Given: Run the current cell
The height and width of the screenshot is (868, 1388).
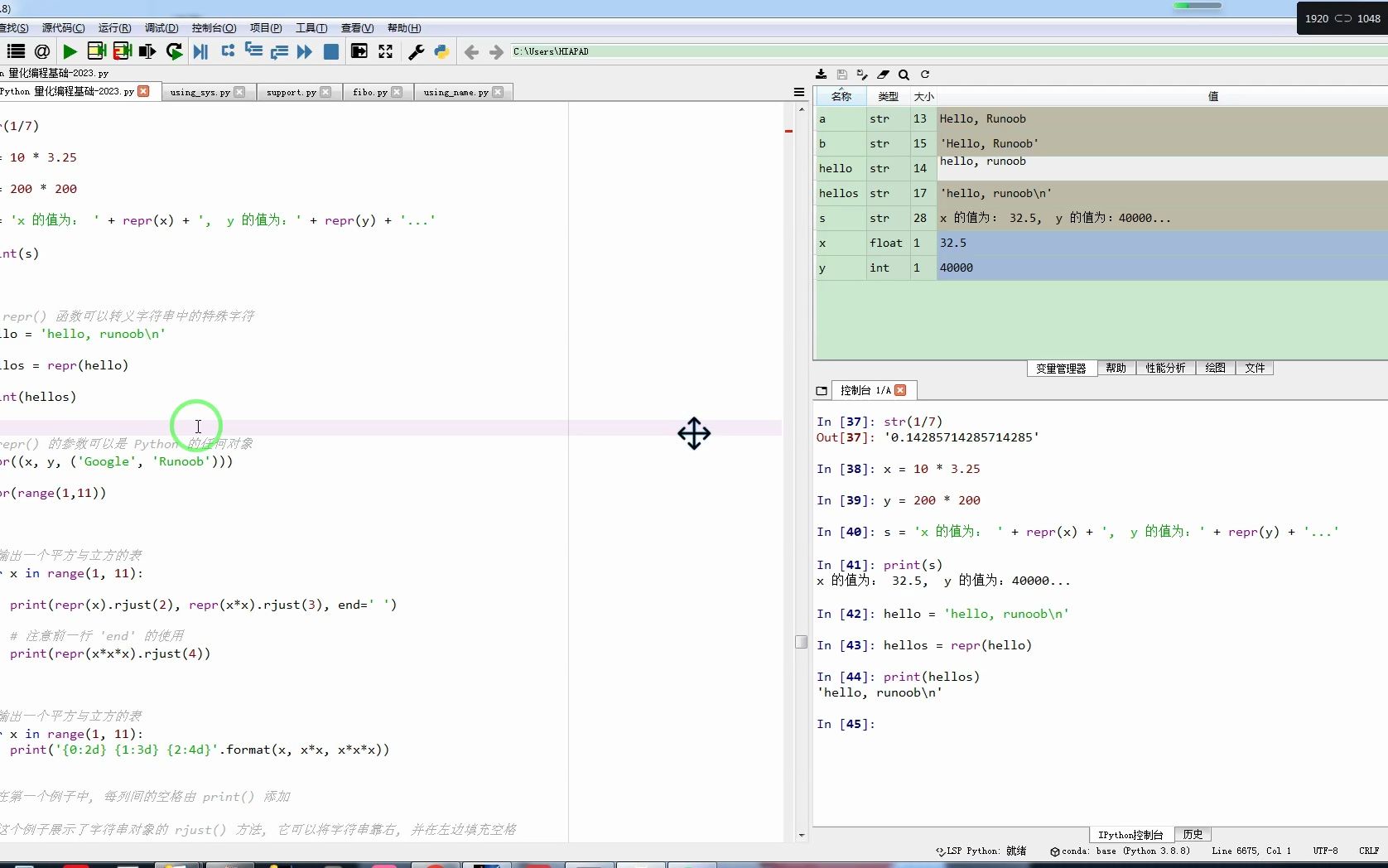Looking at the screenshot, I should coord(96,51).
